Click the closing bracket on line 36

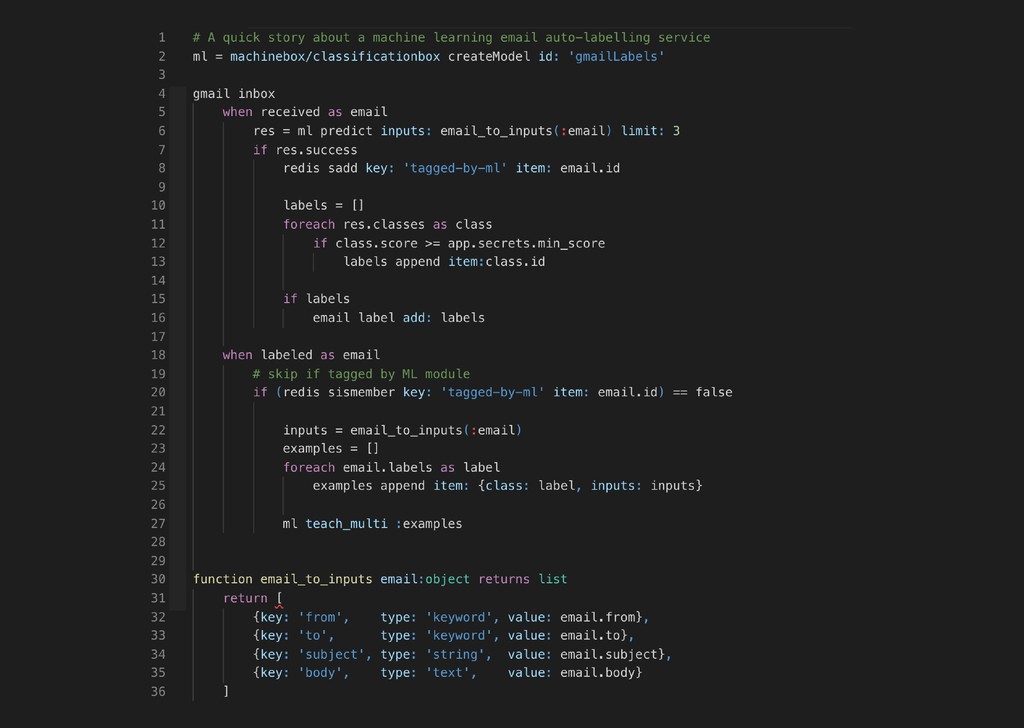click(x=226, y=691)
